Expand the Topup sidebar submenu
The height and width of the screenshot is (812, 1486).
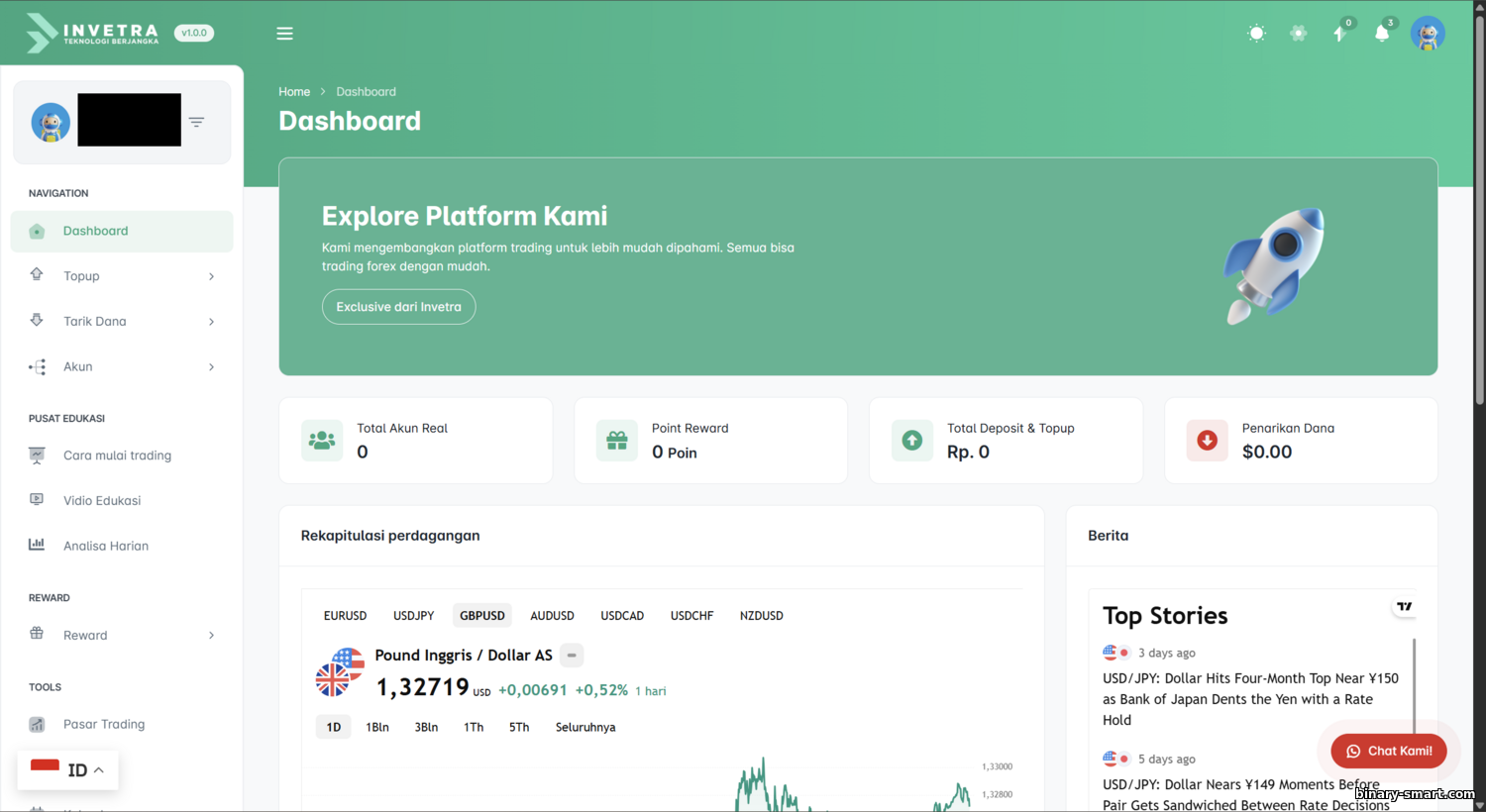pyautogui.click(x=122, y=276)
